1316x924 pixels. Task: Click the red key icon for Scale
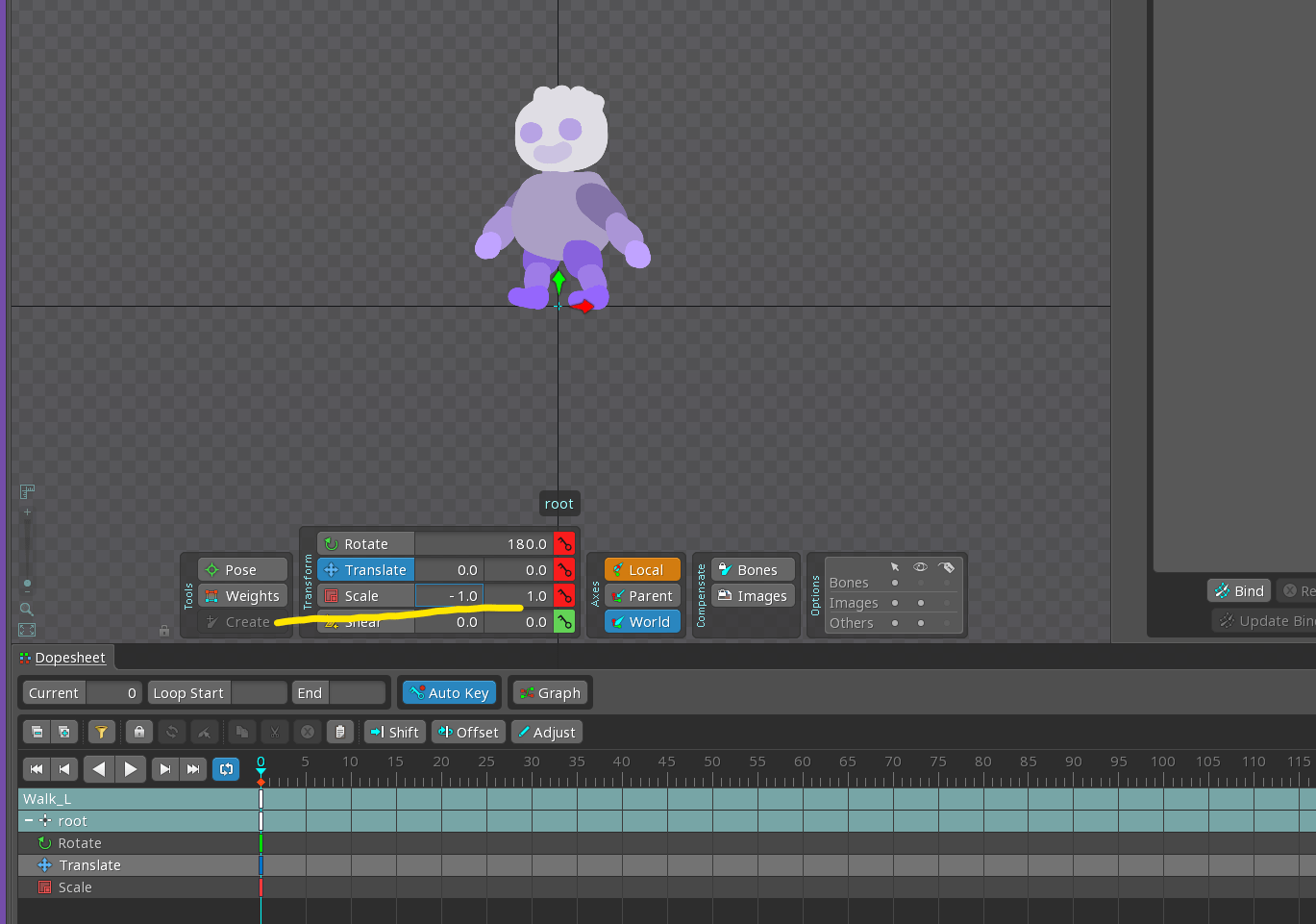tap(564, 596)
